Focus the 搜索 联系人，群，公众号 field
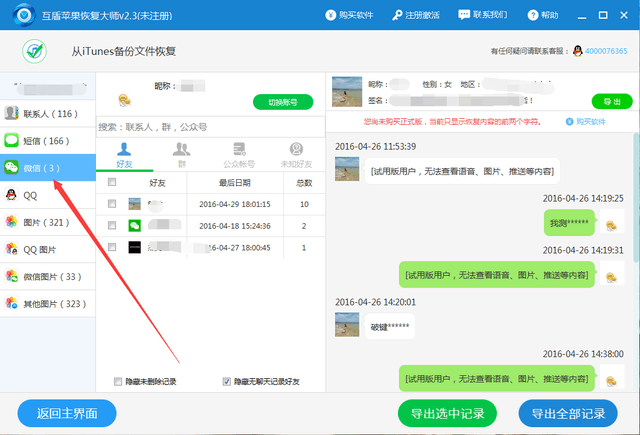Viewport: 640px width, 435px height. click(x=211, y=127)
